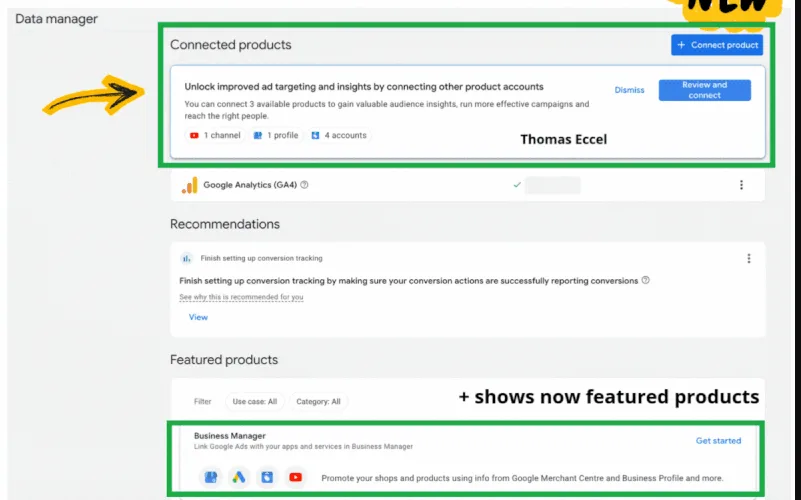This screenshot has width=801, height=500.
Task: Click the Business Profile icon under Business Manager
Action: [x=210, y=478]
